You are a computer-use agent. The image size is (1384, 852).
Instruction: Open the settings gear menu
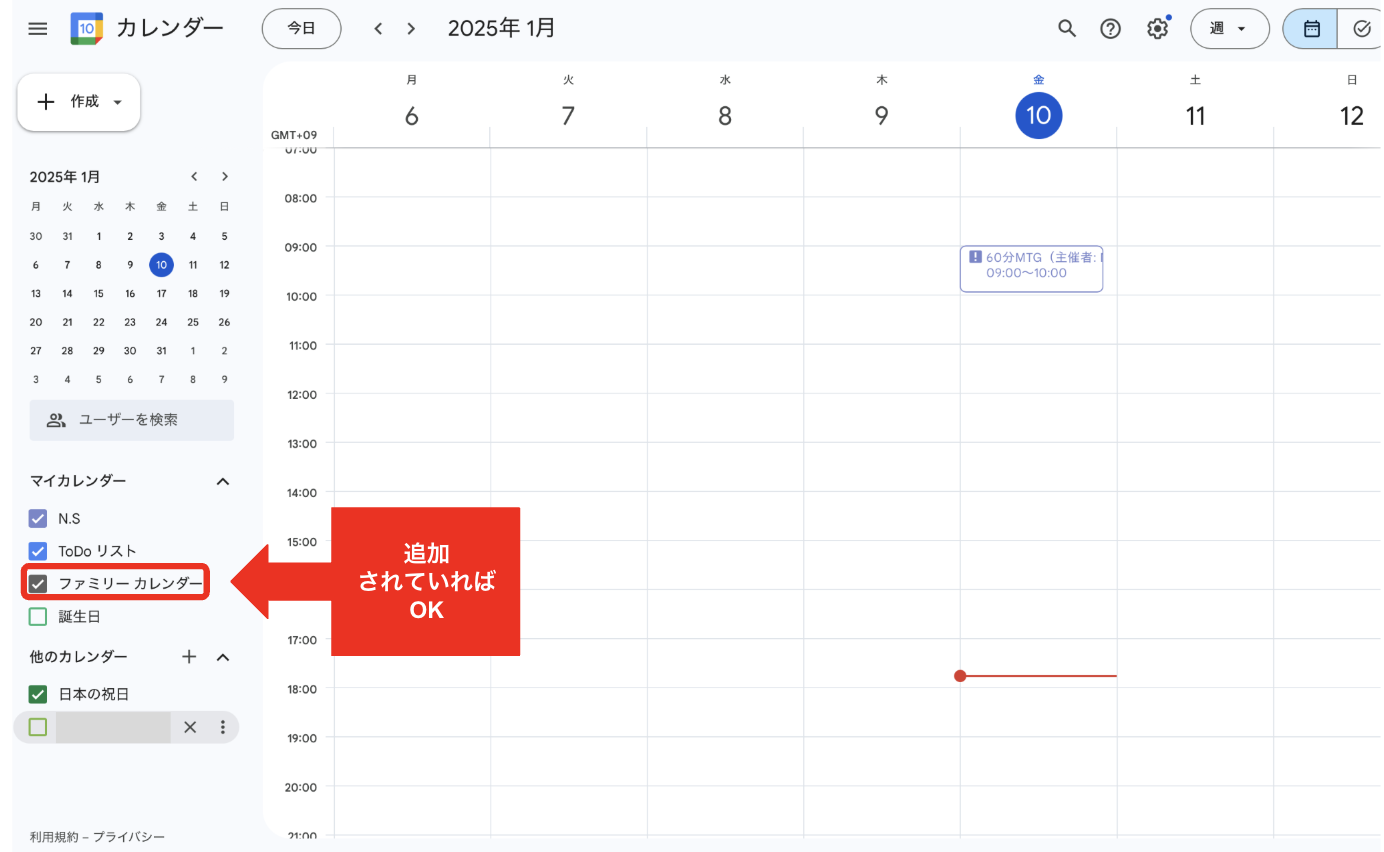[x=1157, y=29]
